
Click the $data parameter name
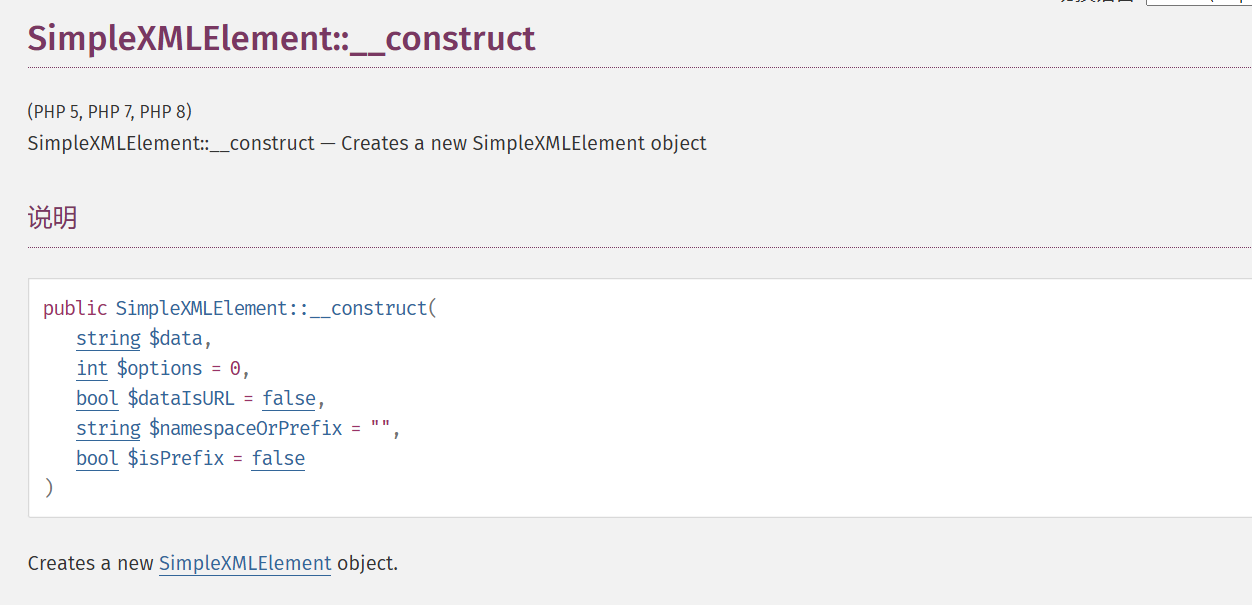tap(177, 338)
